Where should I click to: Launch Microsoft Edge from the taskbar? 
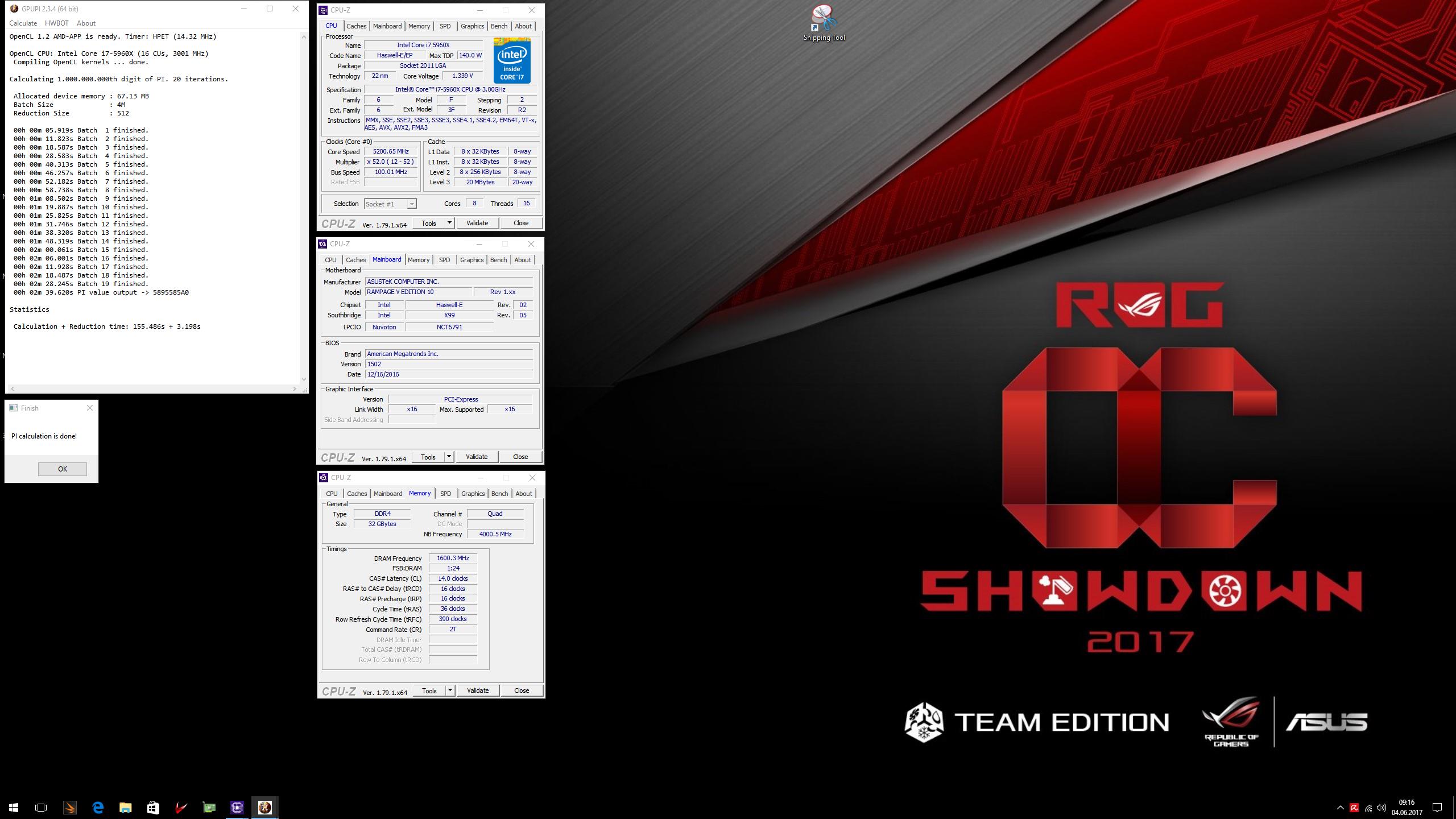(x=98, y=807)
